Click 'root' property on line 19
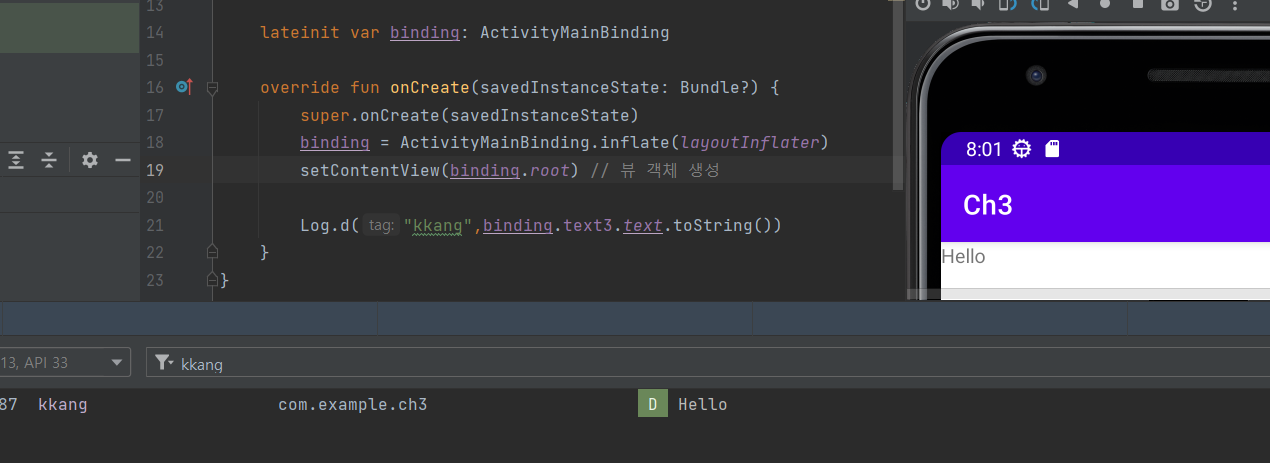 550,170
